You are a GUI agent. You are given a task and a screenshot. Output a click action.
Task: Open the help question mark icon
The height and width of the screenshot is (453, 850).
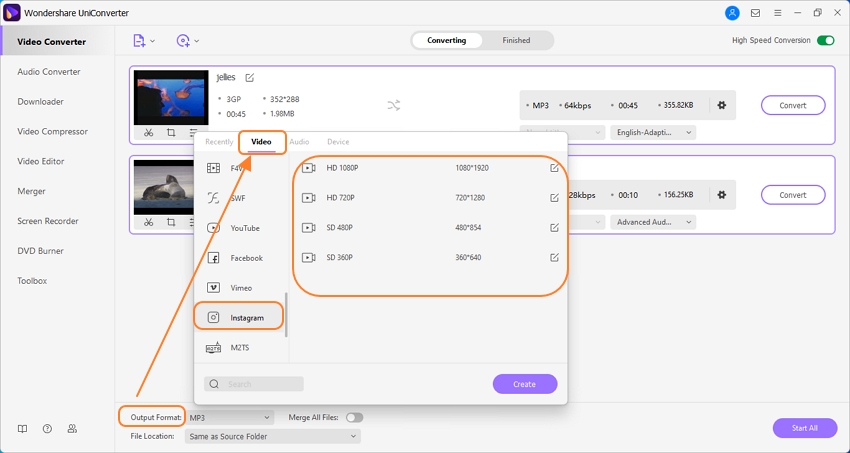[47, 428]
